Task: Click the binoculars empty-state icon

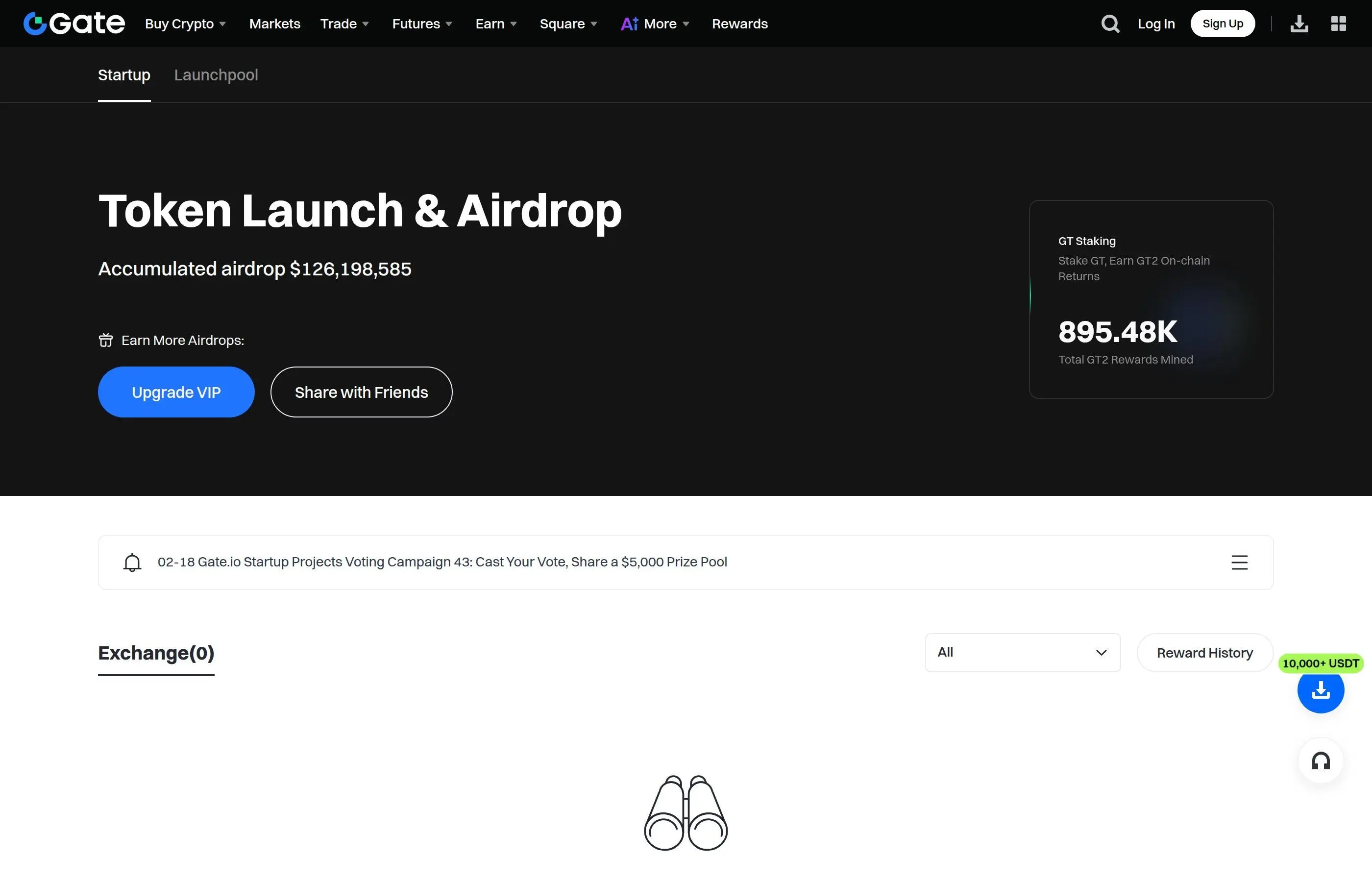Action: 686,813
